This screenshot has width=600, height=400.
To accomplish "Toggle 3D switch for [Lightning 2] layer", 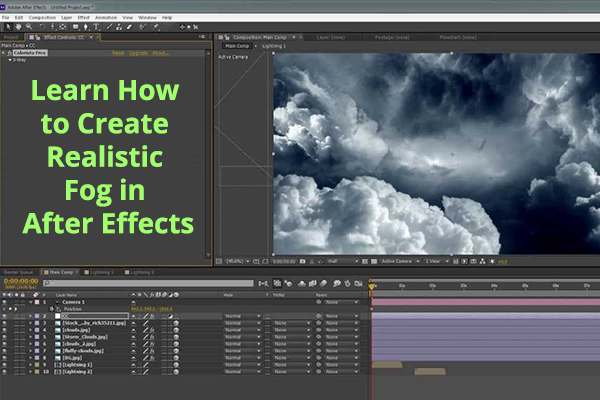I will click(x=176, y=372).
